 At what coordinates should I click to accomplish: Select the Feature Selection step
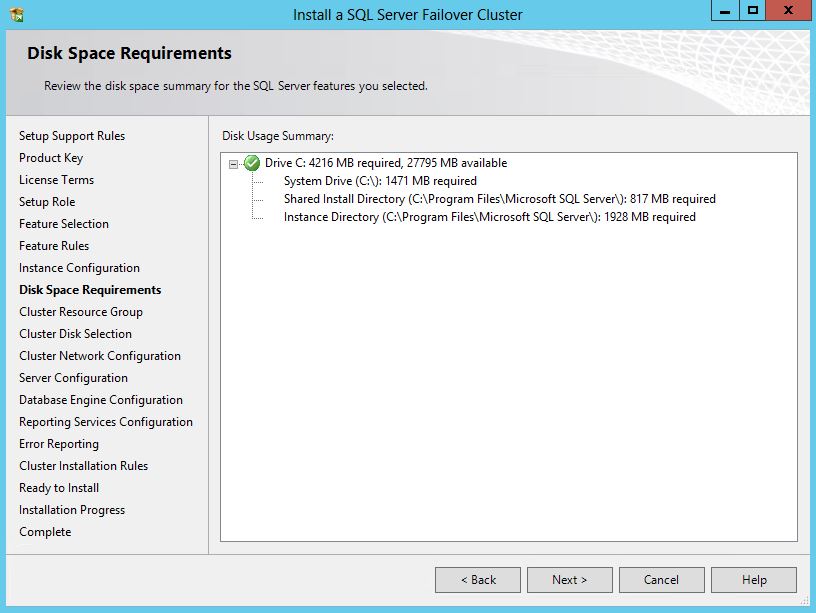(63, 224)
